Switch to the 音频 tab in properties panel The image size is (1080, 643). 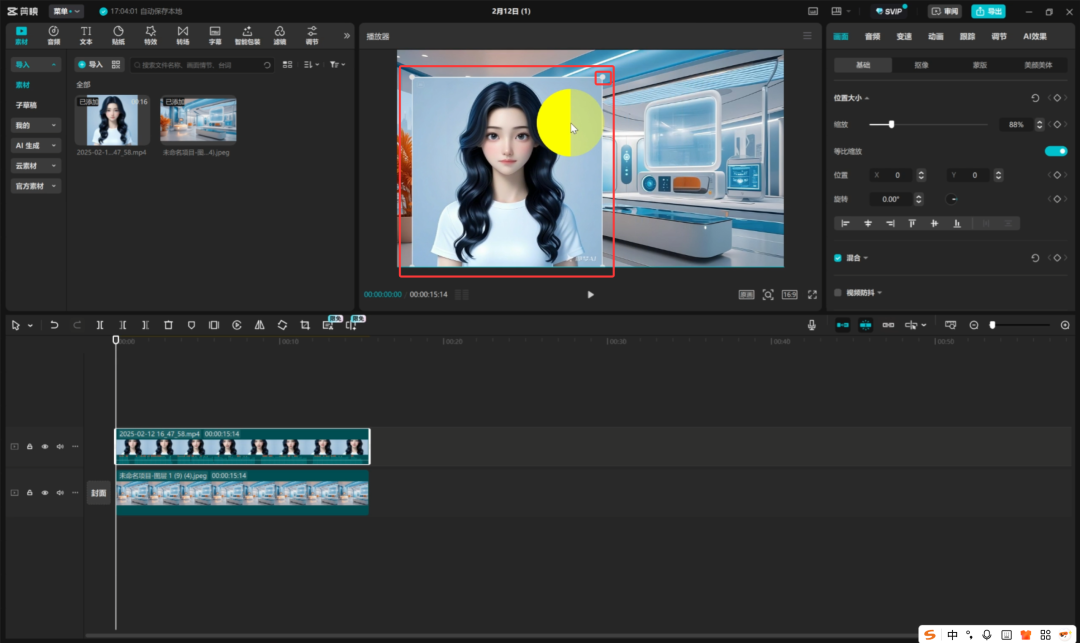click(873, 36)
